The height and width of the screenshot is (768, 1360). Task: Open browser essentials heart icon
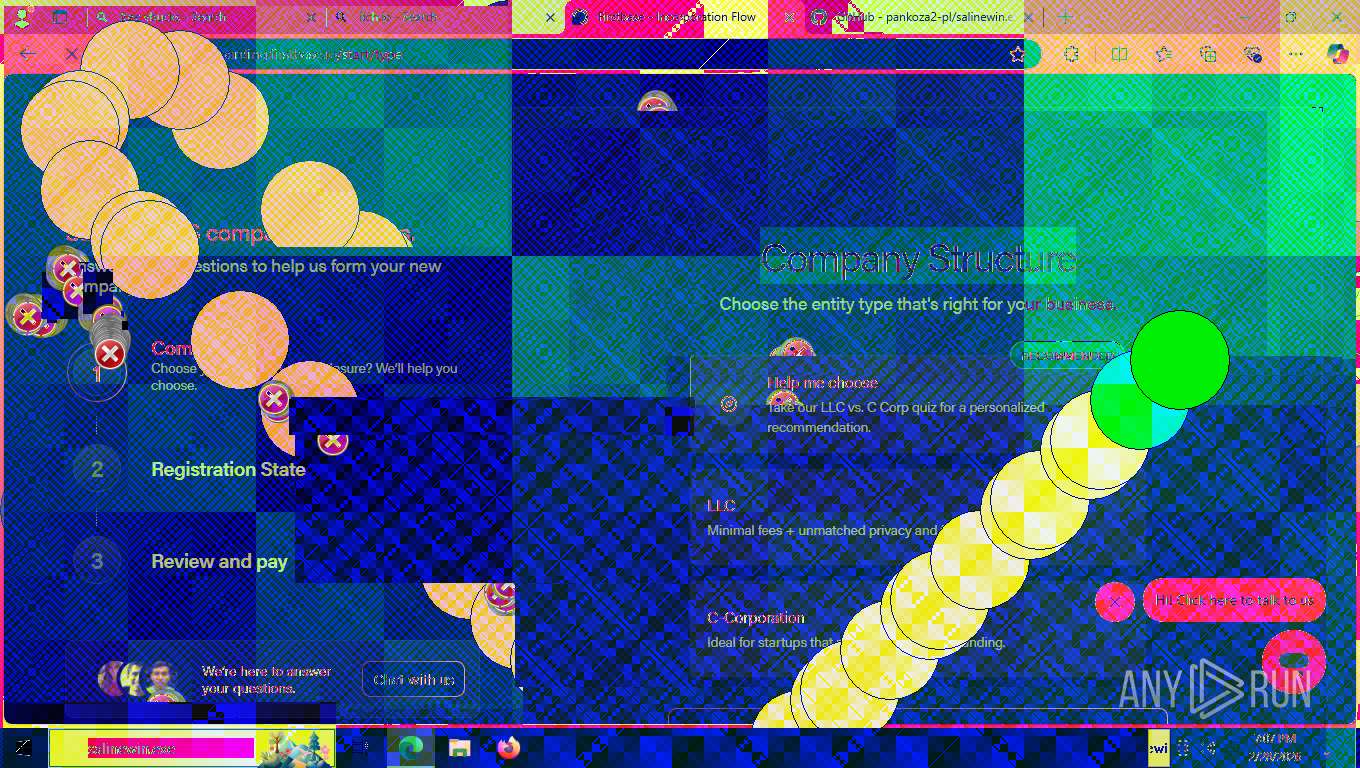1252,54
